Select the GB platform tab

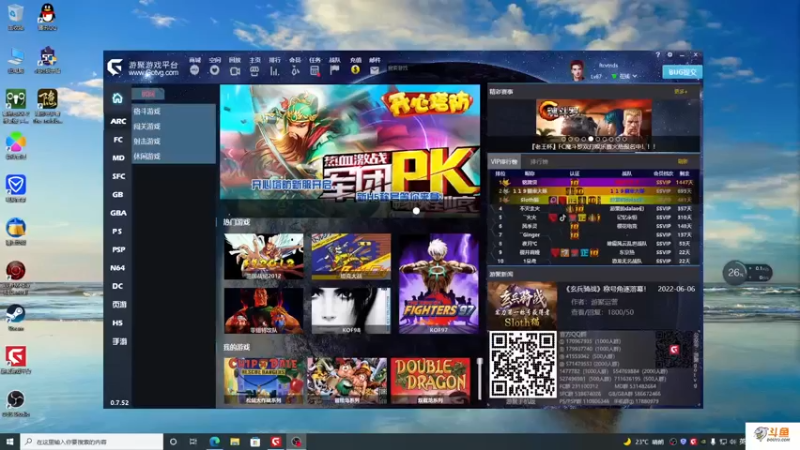[118, 194]
